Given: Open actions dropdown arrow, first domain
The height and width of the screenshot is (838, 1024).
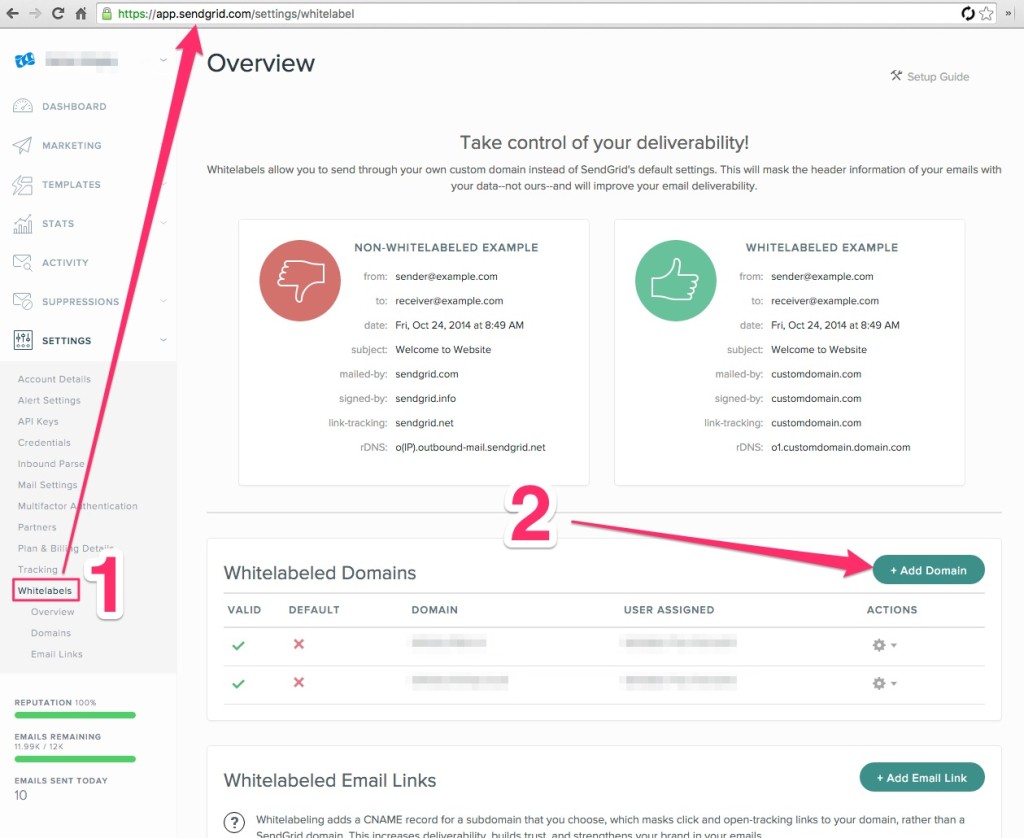Looking at the screenshot, I should point(893,645).
